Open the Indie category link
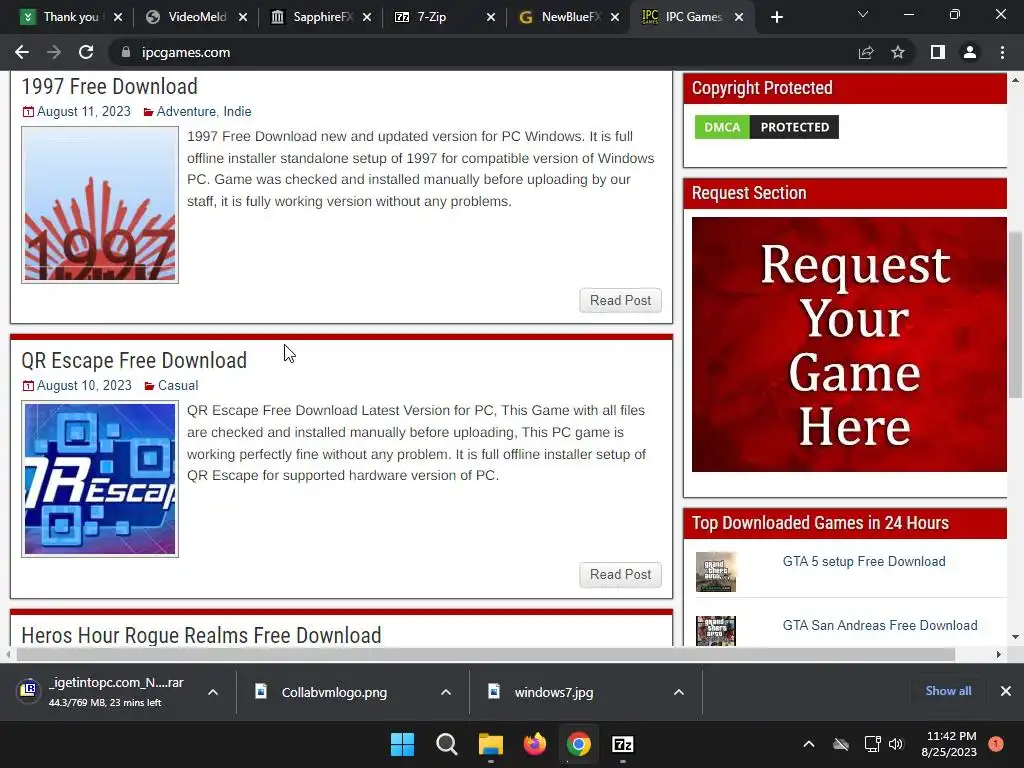The height and width of the screenshot is (768, 1024). point(237,112)
